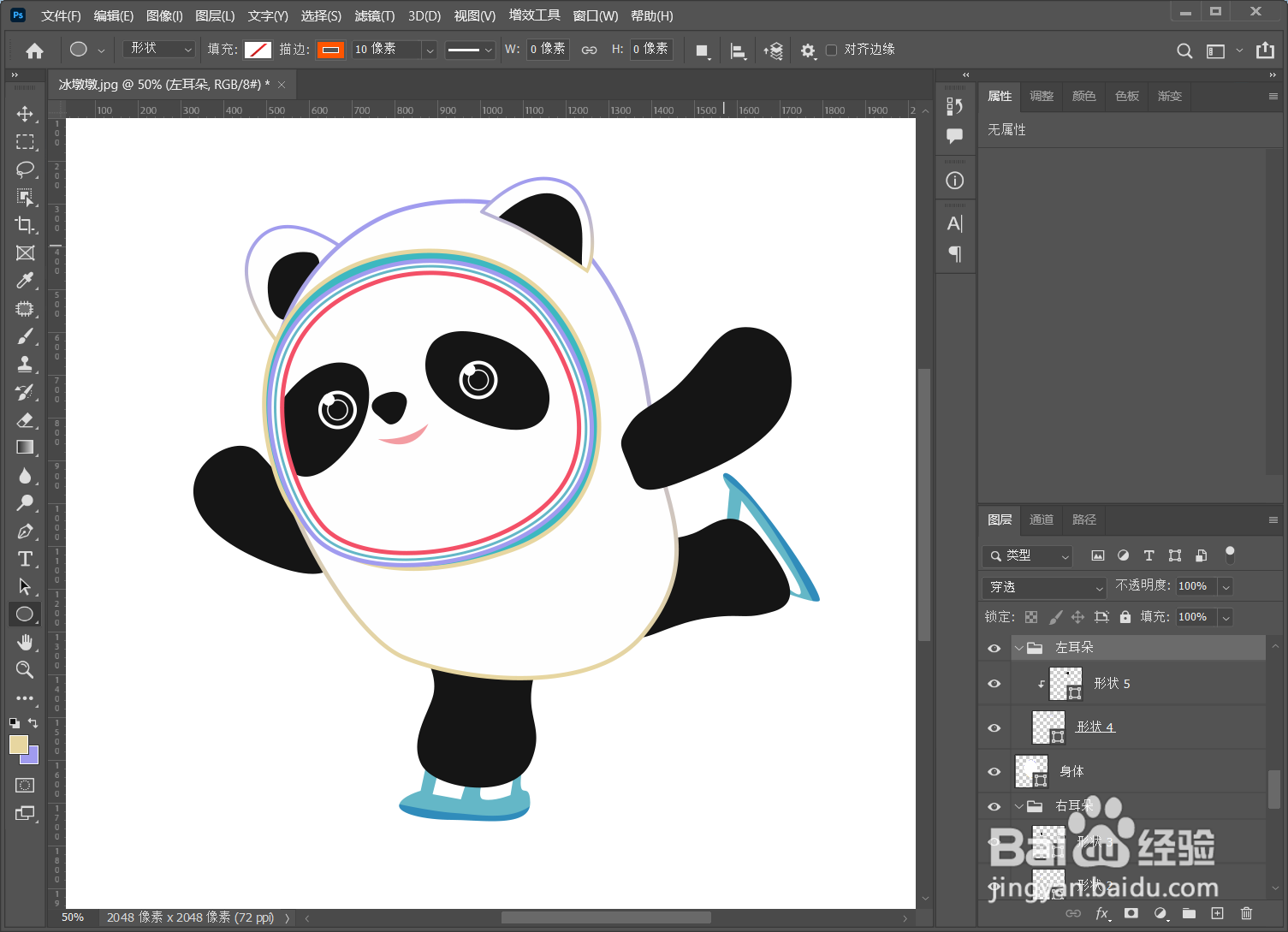Viewport: 1288px width, 932px height.
Task: Select the Move tool
Action: tap(25, 114)
